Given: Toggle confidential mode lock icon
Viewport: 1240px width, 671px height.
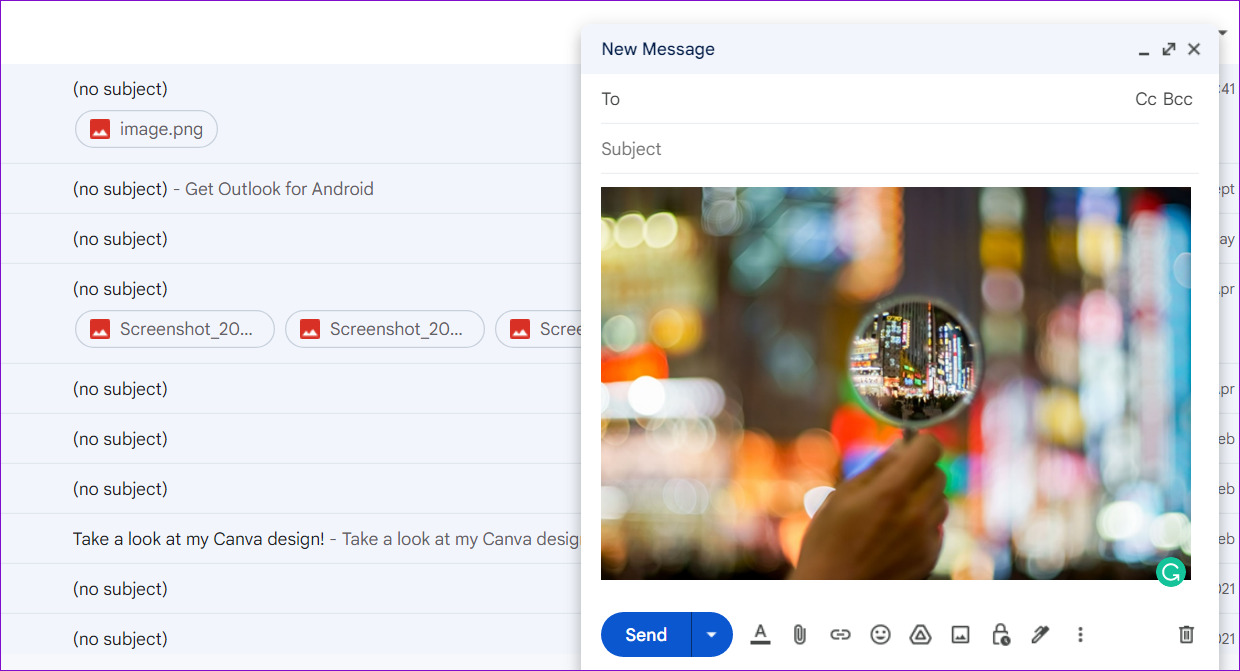Looking at the screenshot, I should pyautogui.click(x=1000, y=634).
